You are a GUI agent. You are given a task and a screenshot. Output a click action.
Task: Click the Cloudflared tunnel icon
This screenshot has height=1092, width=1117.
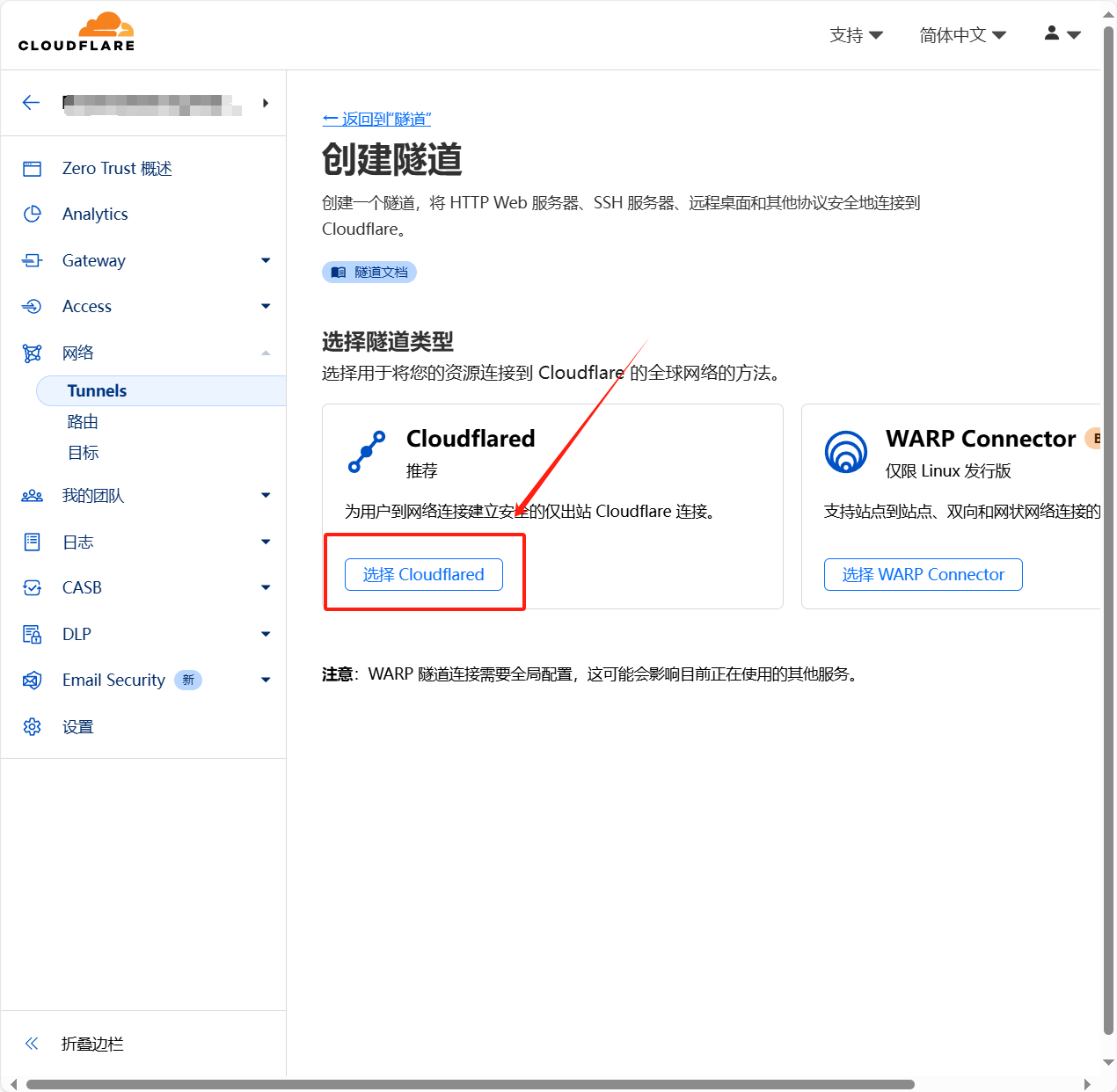pos(367,452)
